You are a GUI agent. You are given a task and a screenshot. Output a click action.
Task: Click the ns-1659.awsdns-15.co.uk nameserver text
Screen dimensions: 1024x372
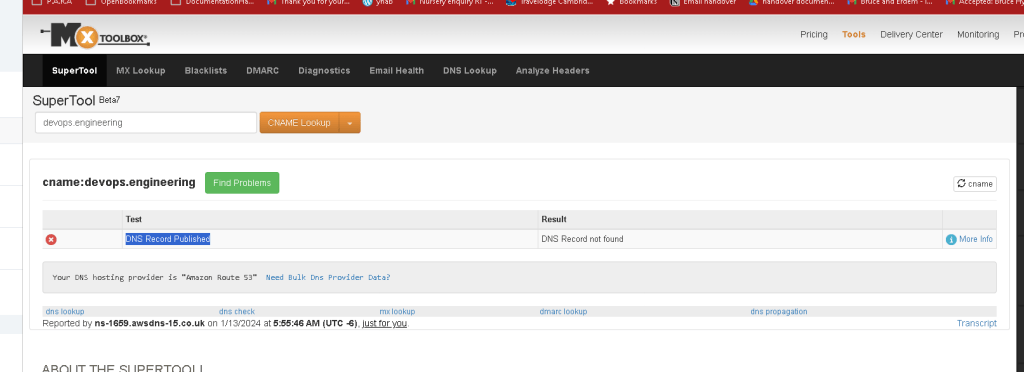pyautogui.click(x=150, y=324)
